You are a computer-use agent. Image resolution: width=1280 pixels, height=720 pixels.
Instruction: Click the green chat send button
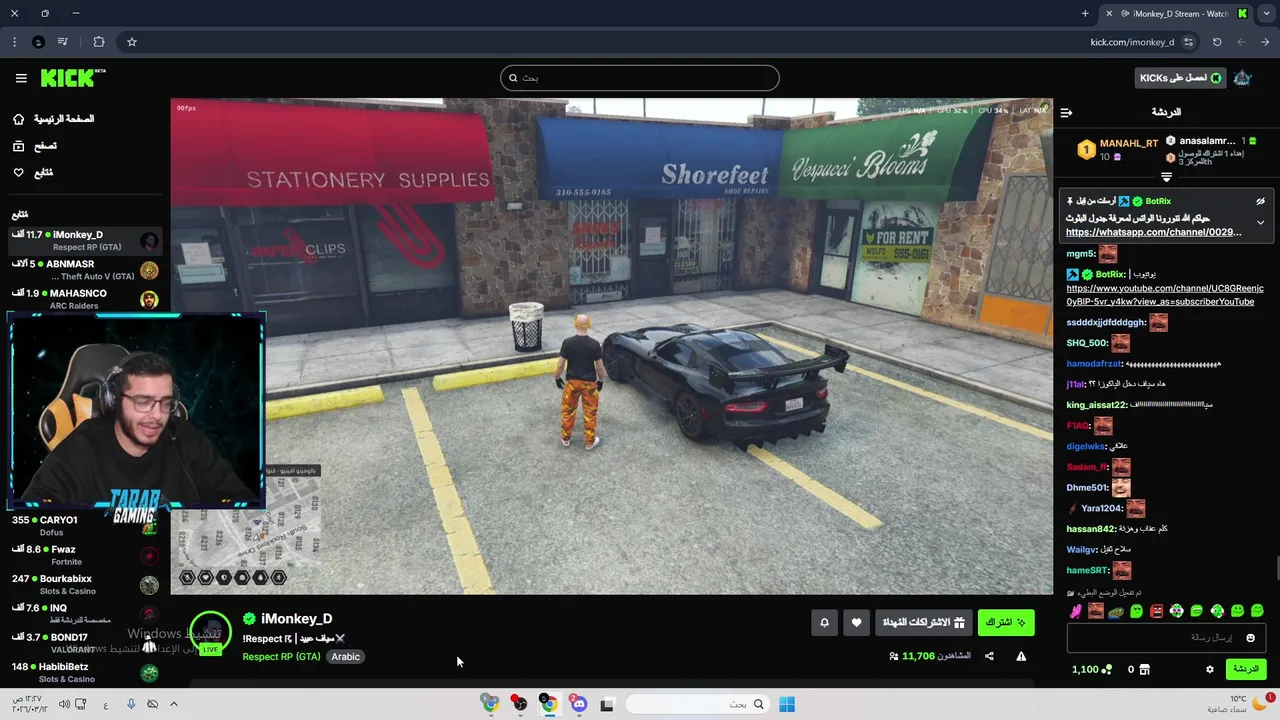[1246, 669]
